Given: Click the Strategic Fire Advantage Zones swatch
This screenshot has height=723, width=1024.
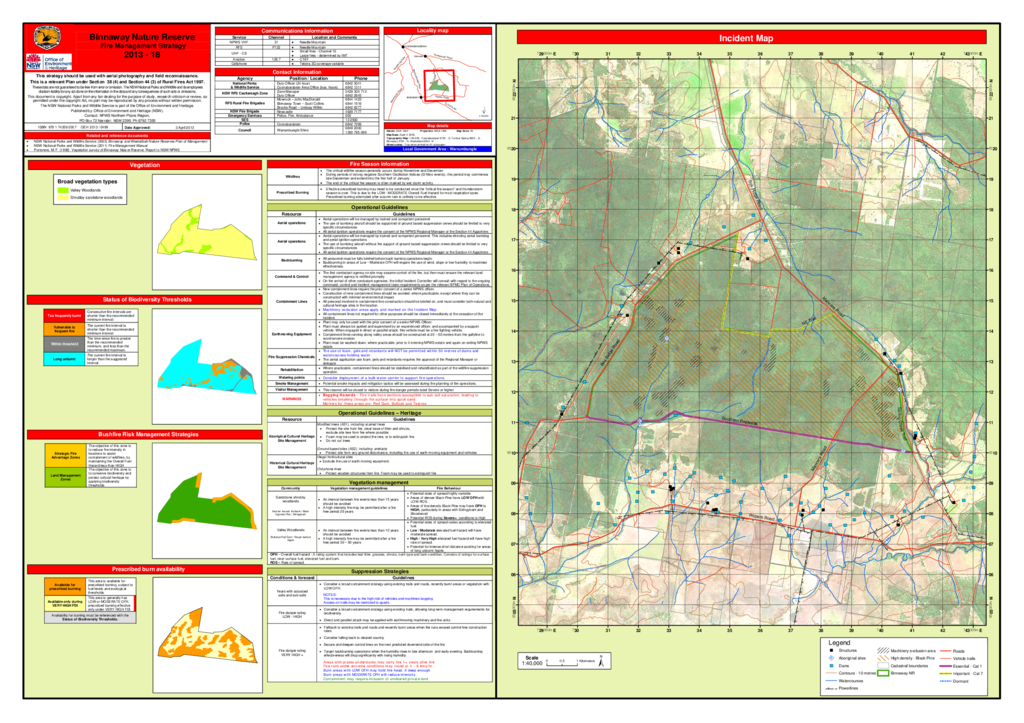Looking at the screenshot, I should [65, 455].
